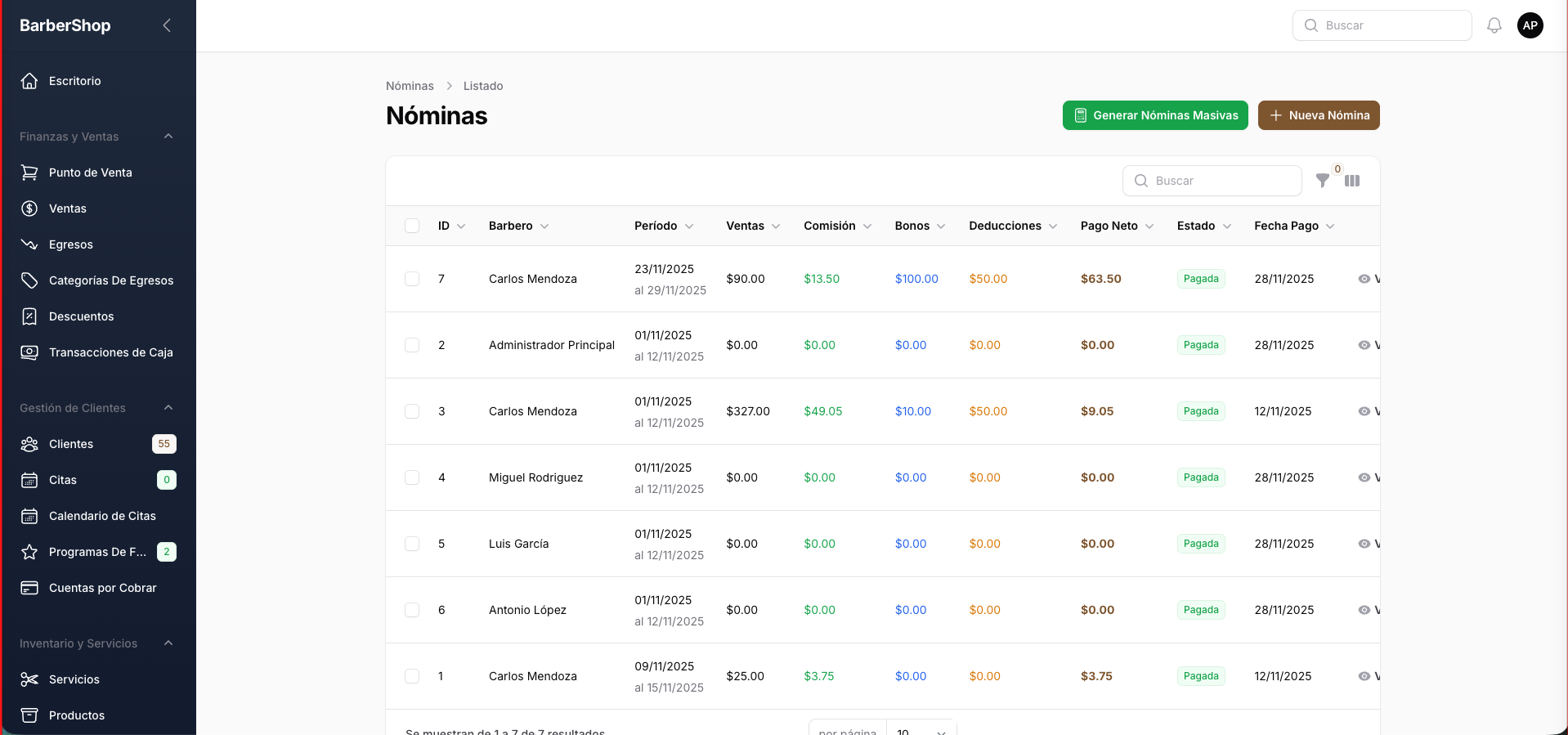Collapse the Finanzas y Ventas section
This screenshot has width=1568, height=735.
pos(168,137)
